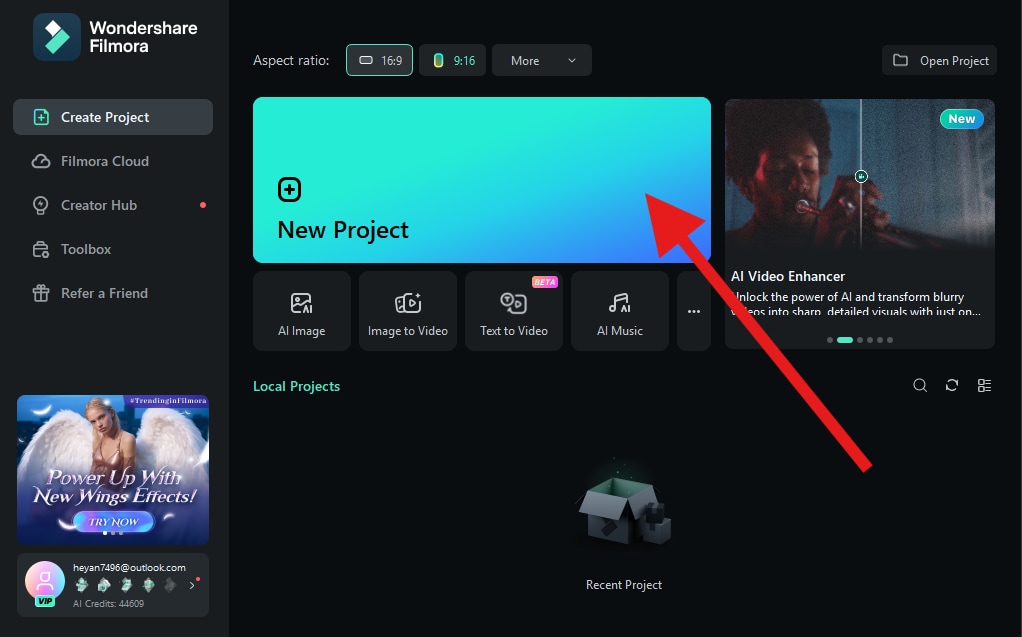This screenshot has width=1022, height=637.
Task: Show more AI tools via ellipsis button
Action: (x=694, y=311)
